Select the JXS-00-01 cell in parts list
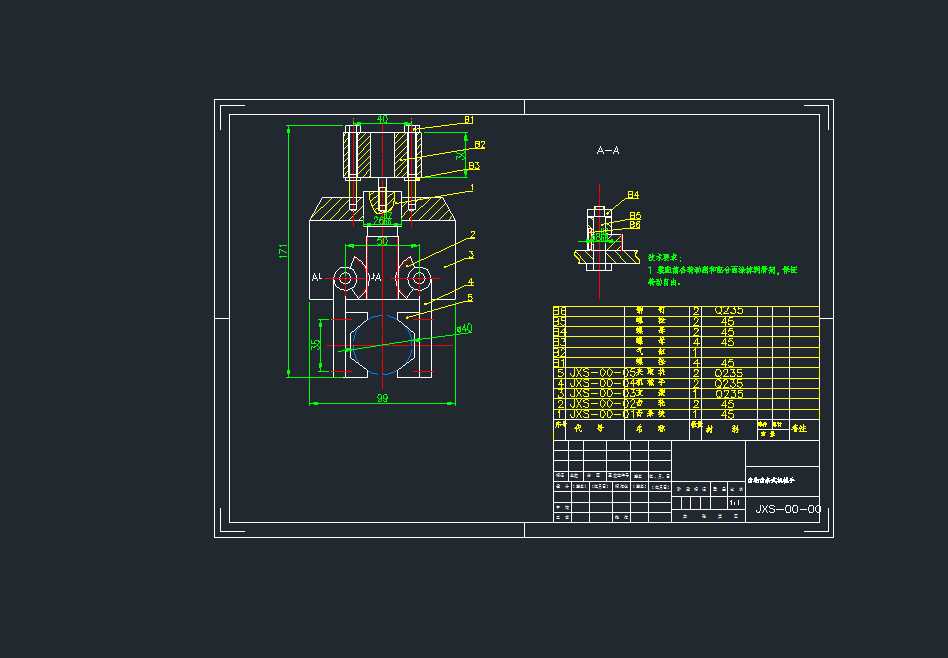 [x=602, y=414]
